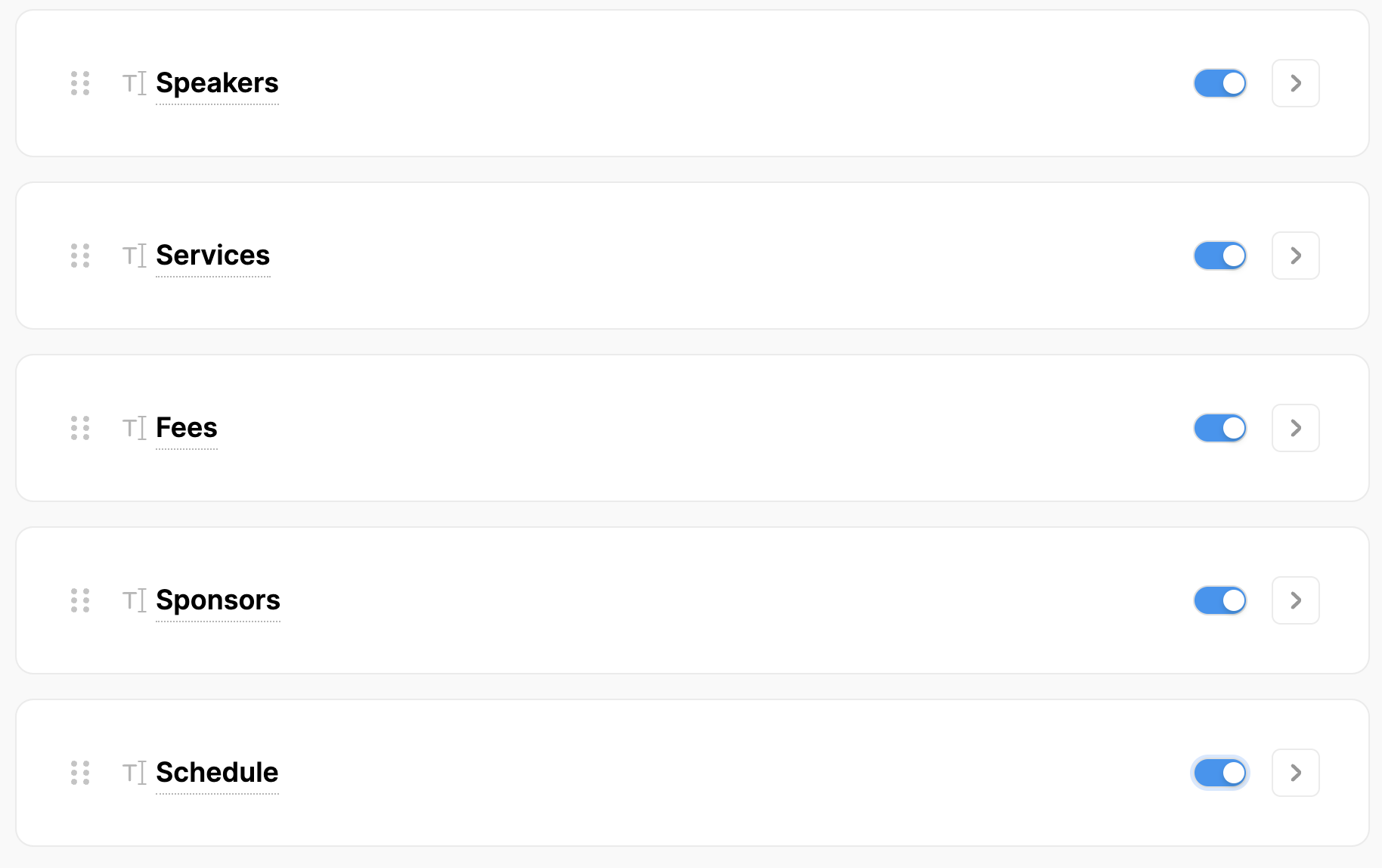Open the Services section chevron arrow
The width and height of the screenshot is (1382, 868).
click(1295, 256)
